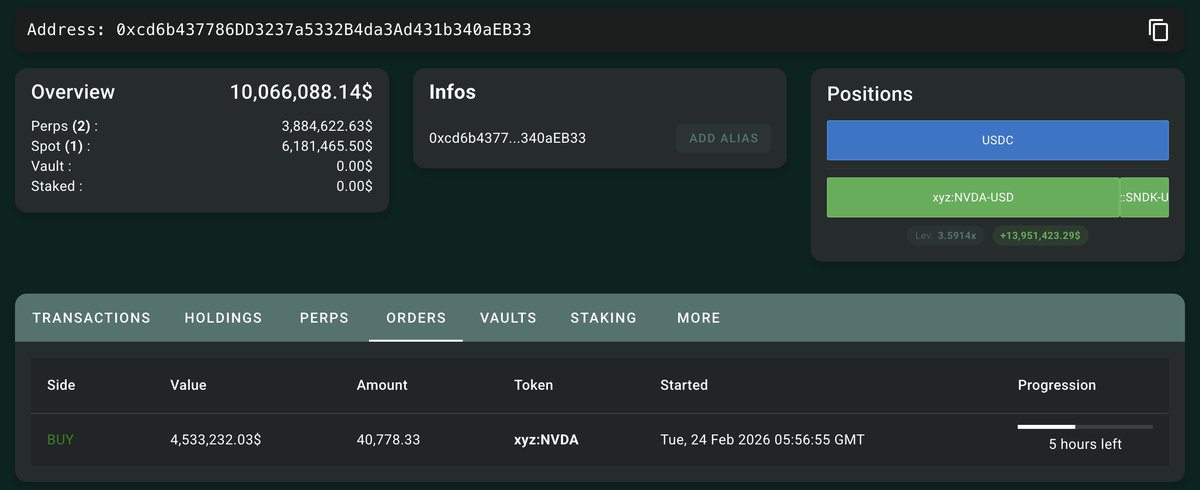
Task: Sort orders by Value column header
Action: 188,385
